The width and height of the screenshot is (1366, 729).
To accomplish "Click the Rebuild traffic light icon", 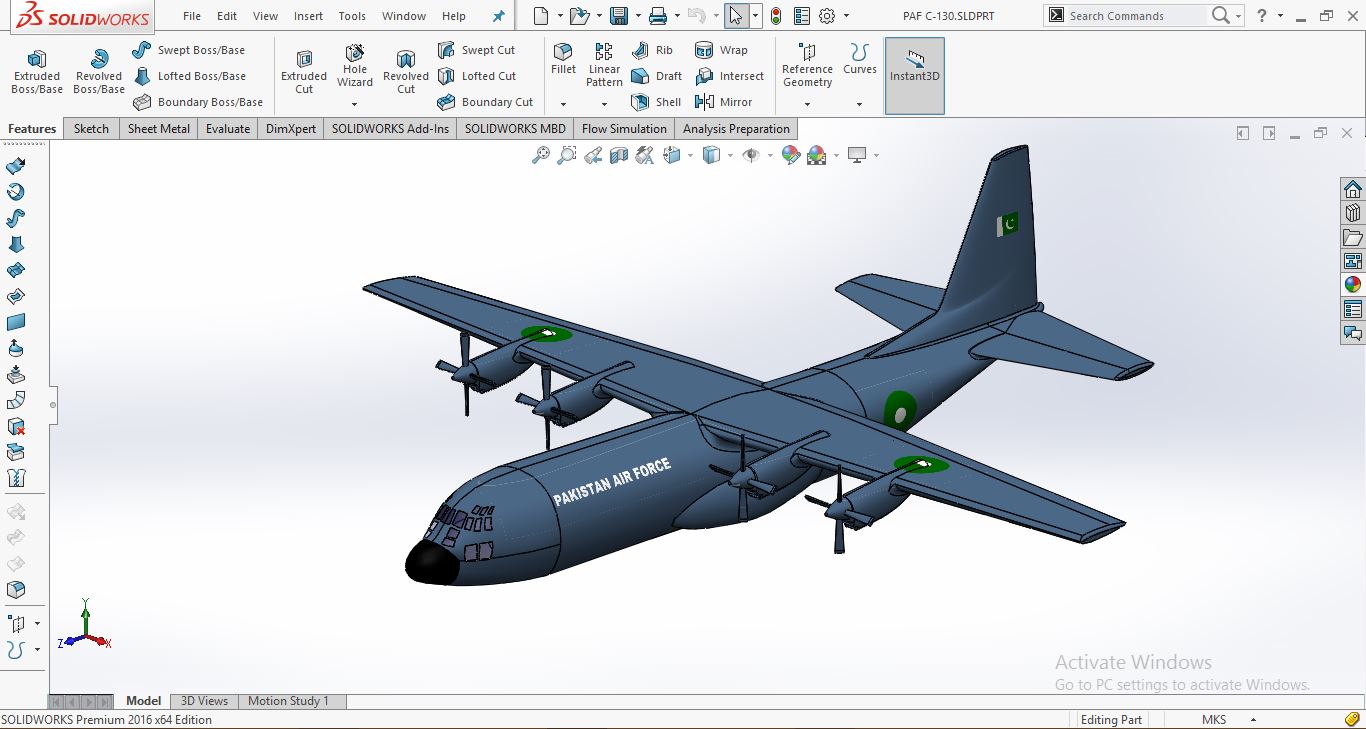I will tap(775, 16).
